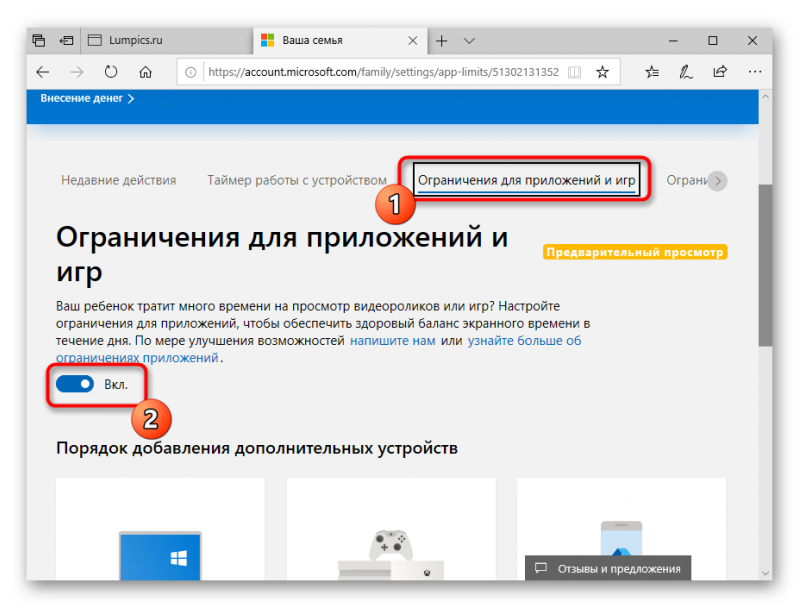Close the browser window

pyautogui.click(x=752, y=41)
